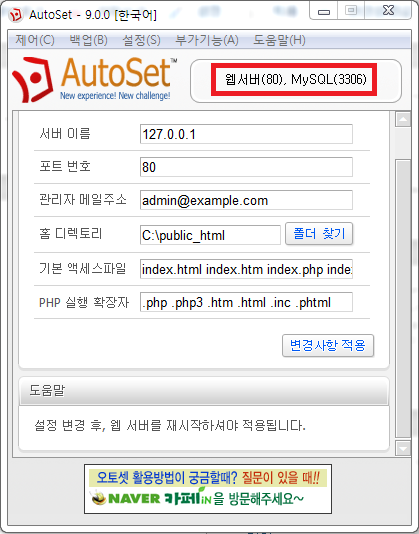The width and height of the screenshot is (419, 534).
Task: Click the 폴더 찾기 button
Action: click(319, 234)
